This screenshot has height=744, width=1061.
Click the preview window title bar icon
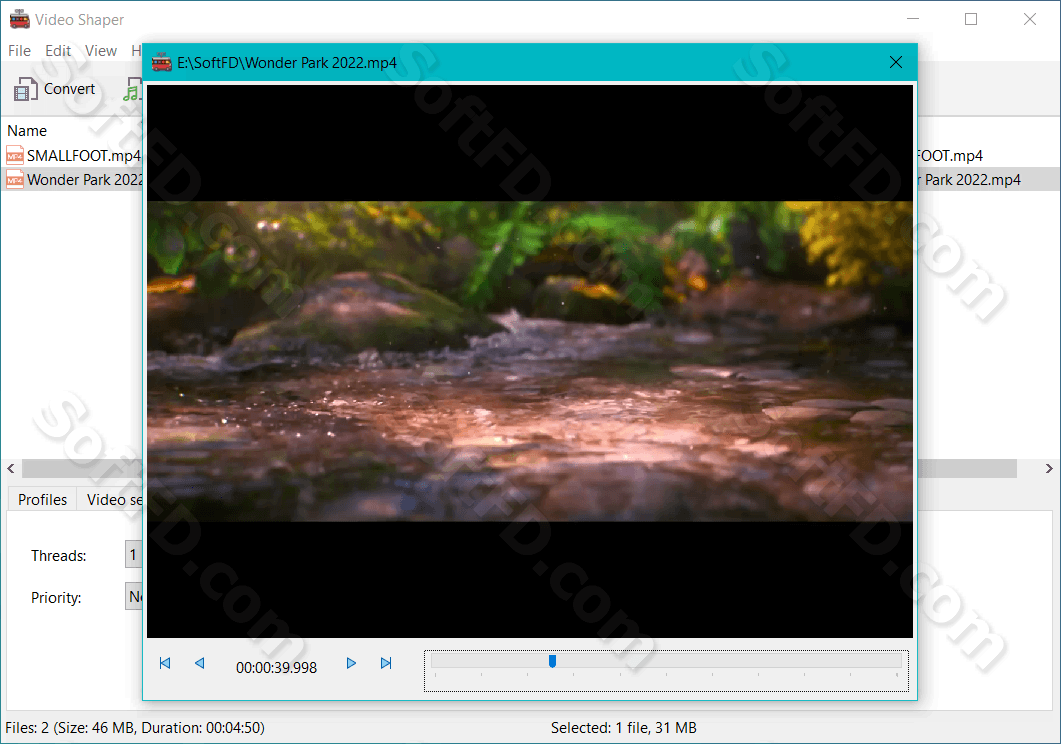(x=162, y=62)
